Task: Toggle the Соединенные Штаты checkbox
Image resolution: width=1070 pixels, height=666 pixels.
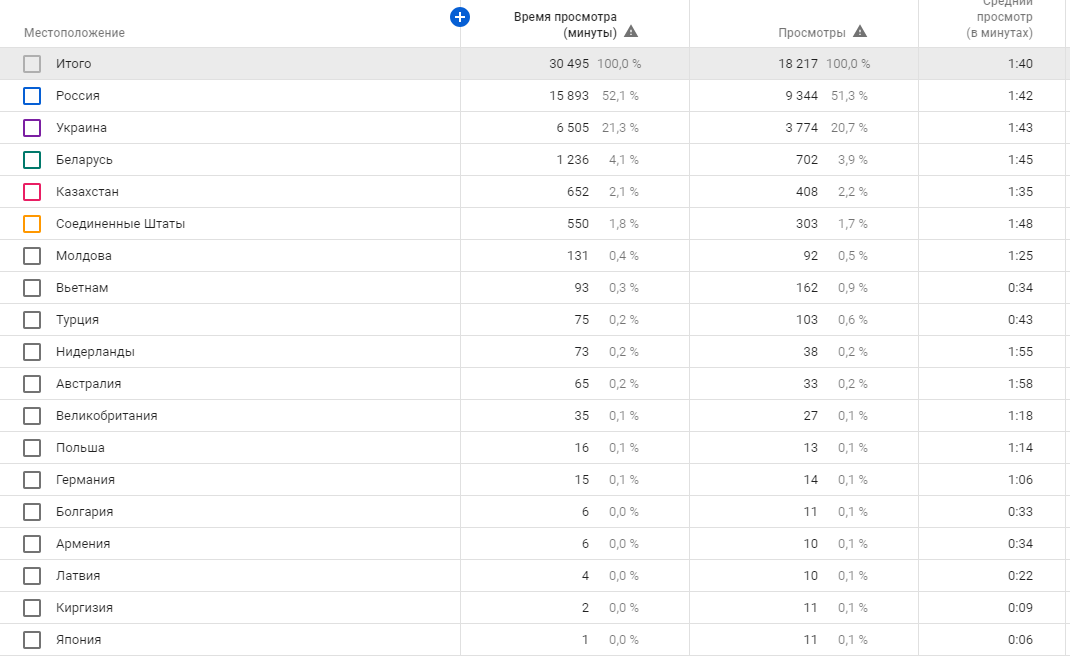Action: tap(32, 224)
